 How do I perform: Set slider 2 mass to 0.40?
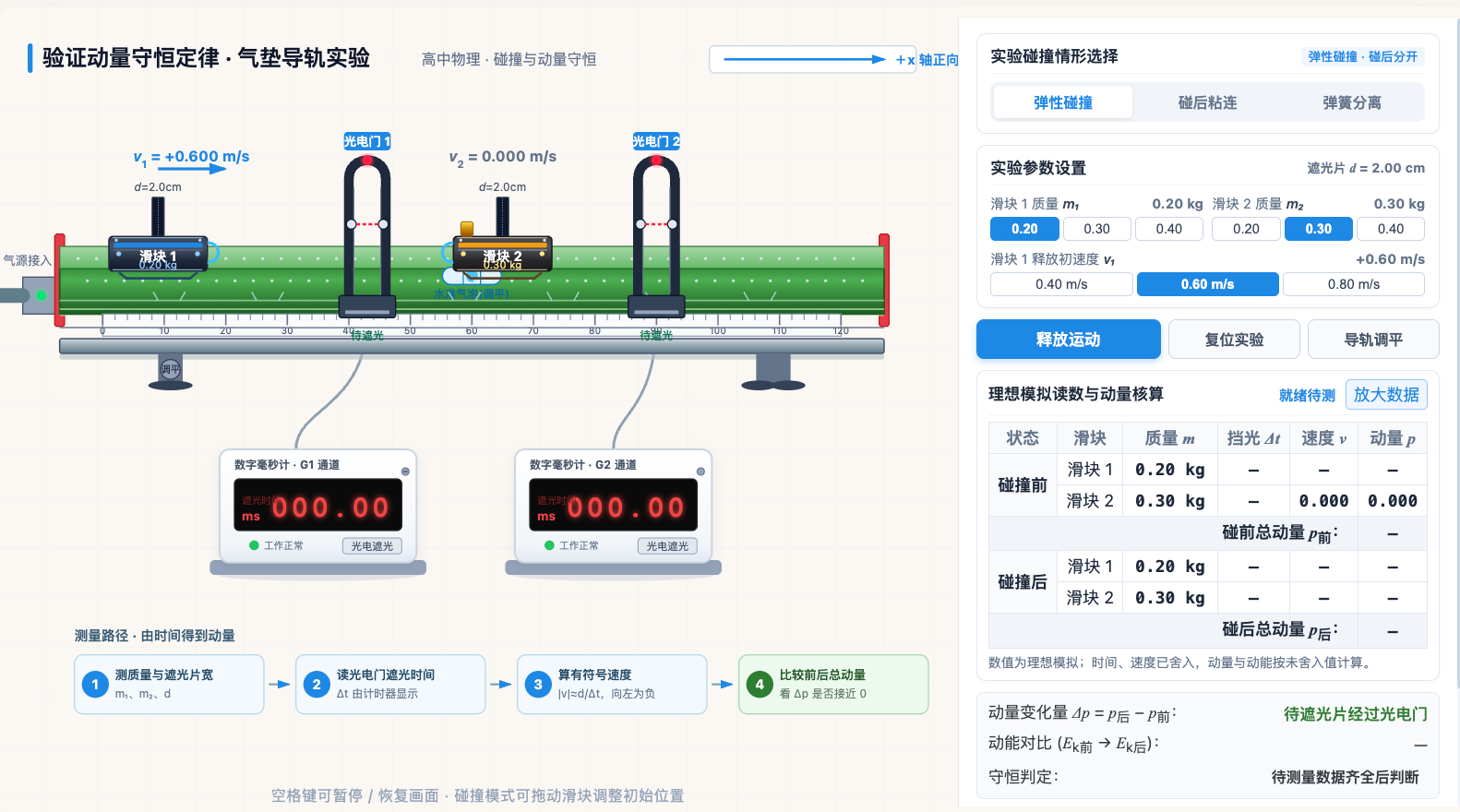pyautogui.click(x=1391, y=229)
